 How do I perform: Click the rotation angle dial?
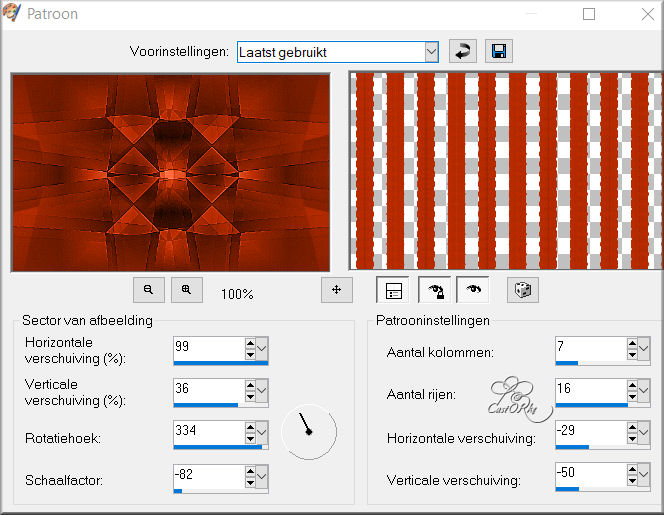[x=309, y=432]
